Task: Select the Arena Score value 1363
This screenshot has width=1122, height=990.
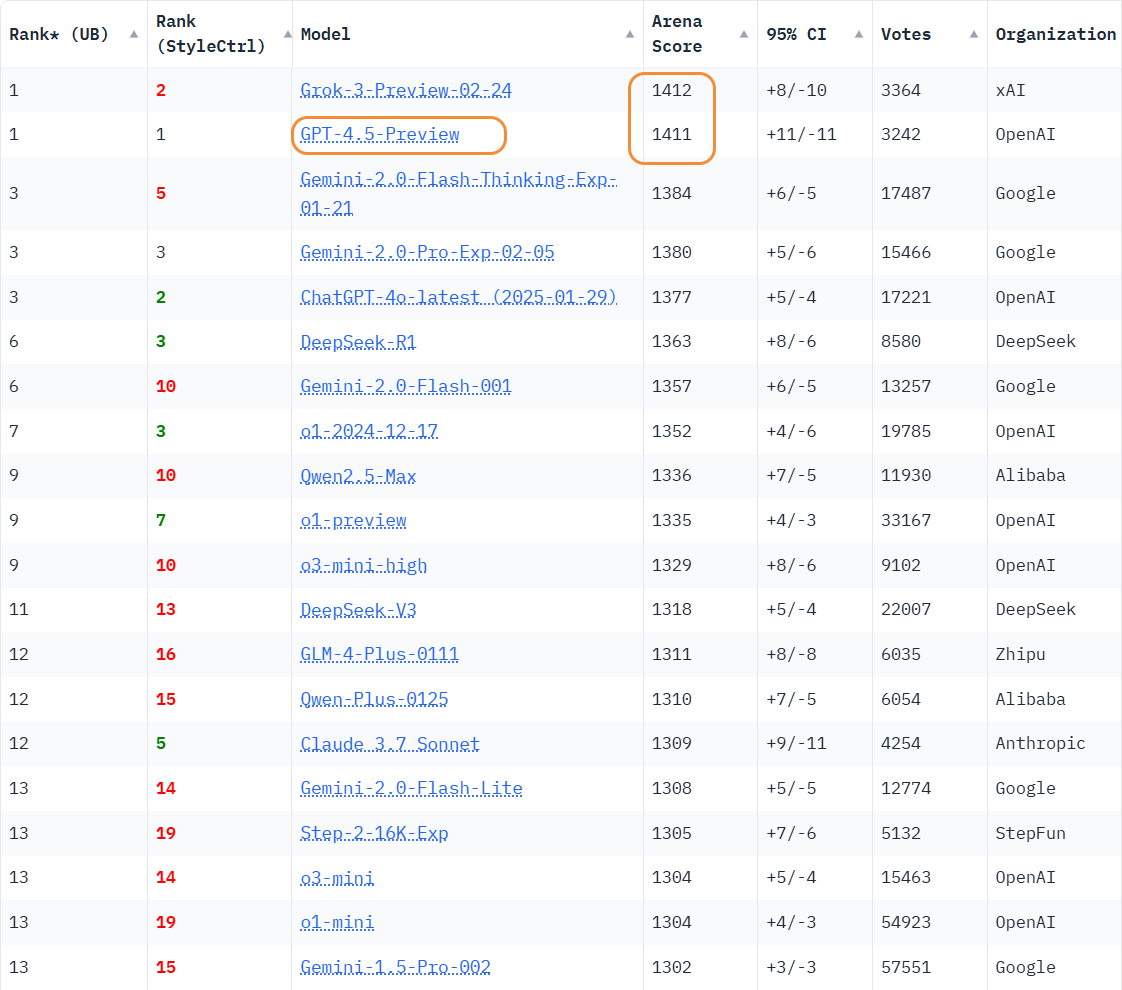Action: [x=672, y=342]
